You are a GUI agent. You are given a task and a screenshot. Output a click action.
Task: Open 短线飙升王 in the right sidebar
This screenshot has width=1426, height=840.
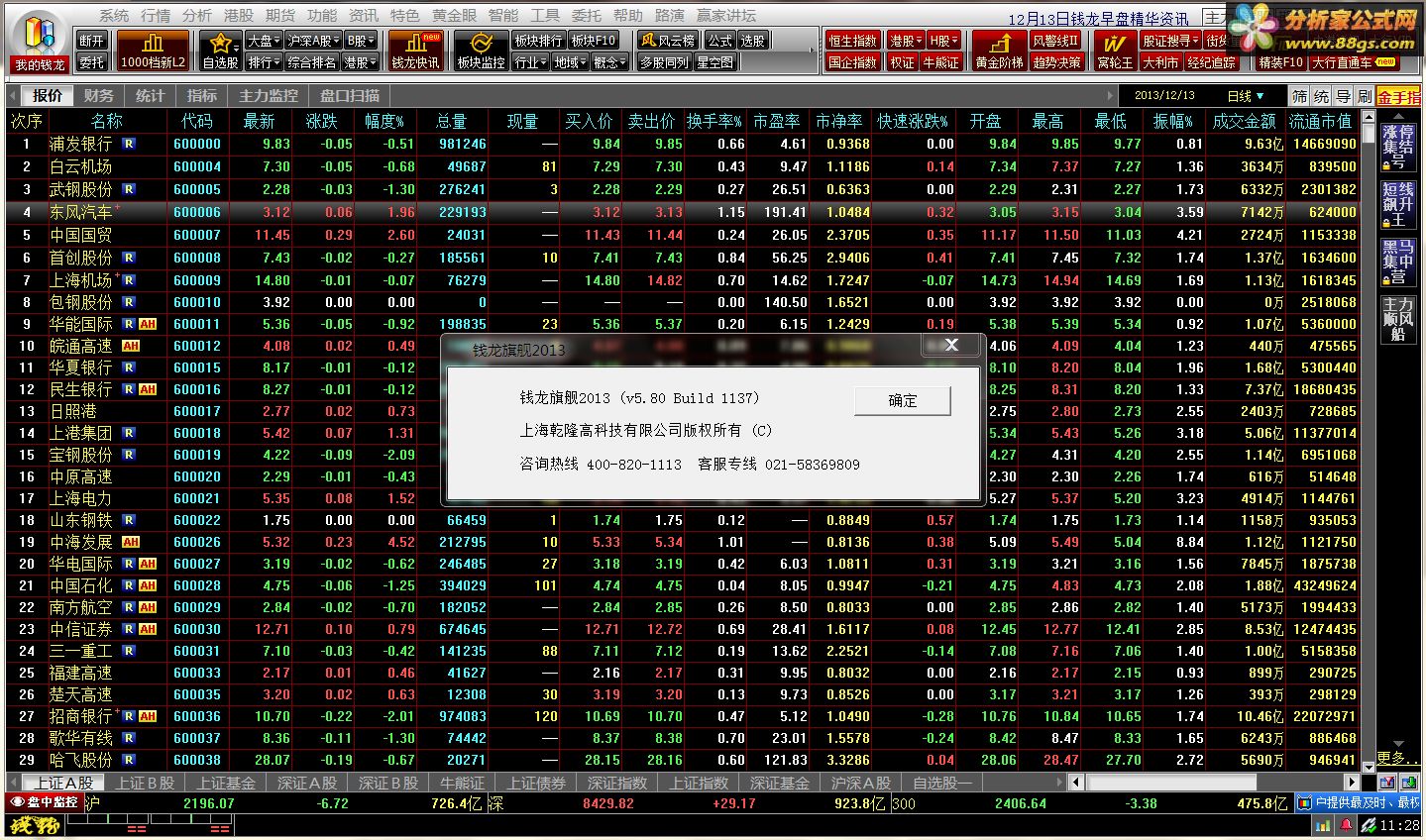1397,204
